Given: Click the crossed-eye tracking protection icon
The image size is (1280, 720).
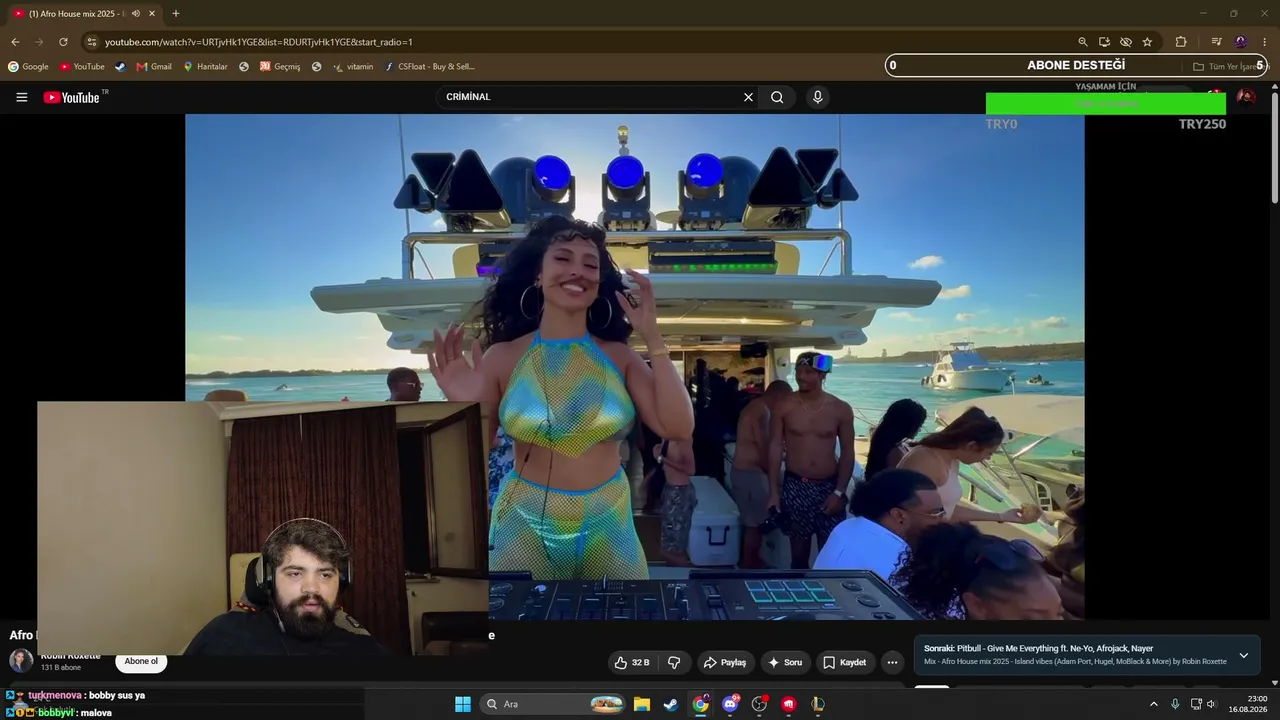Looking at the screenshot, I should 1126,42.
